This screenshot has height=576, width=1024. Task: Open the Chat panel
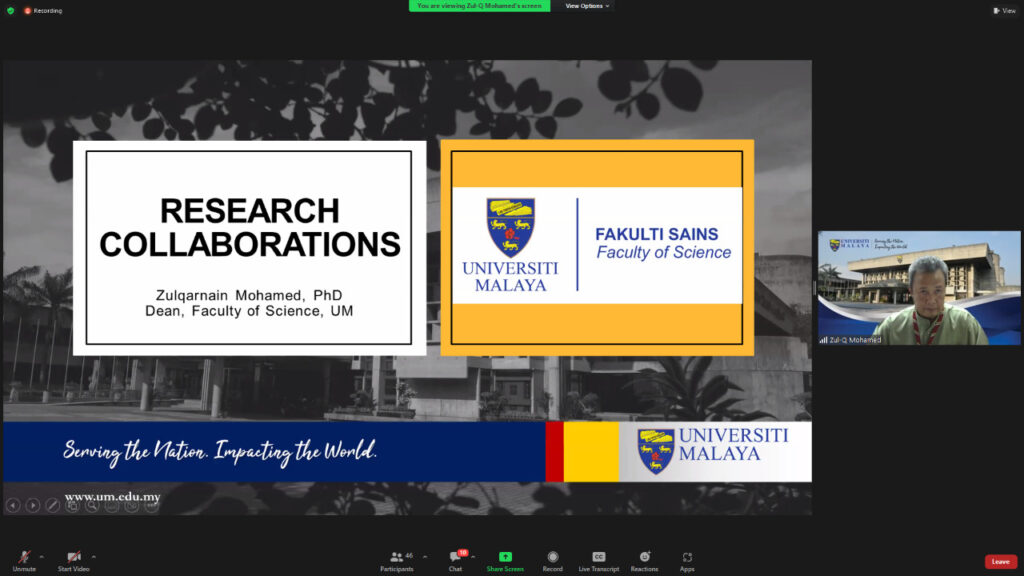point(455,560)
